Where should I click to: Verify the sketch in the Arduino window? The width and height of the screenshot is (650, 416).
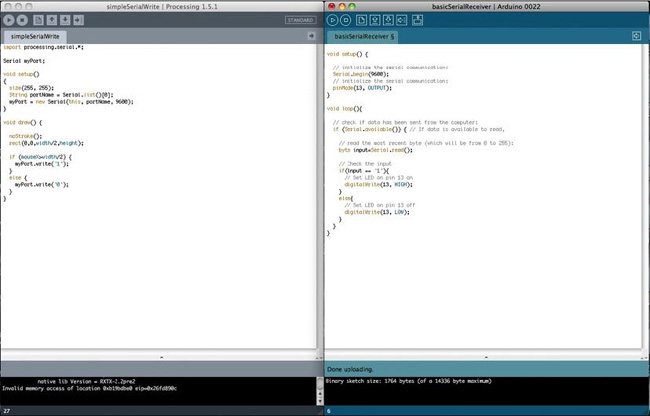point(332,20)
